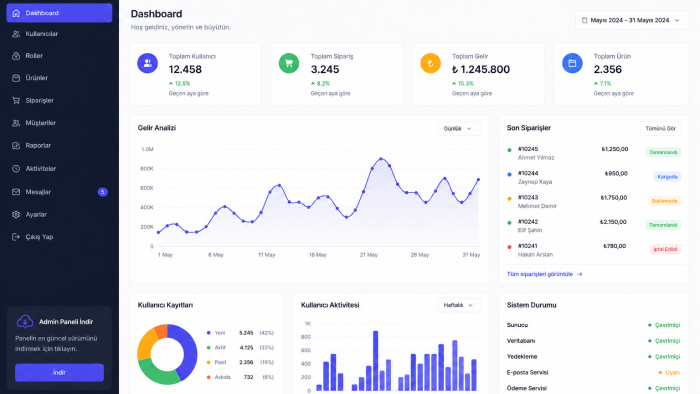Open the Dashboard home icon in sidebar
This screenshot has width=700, height=394.
click(16, 13)
